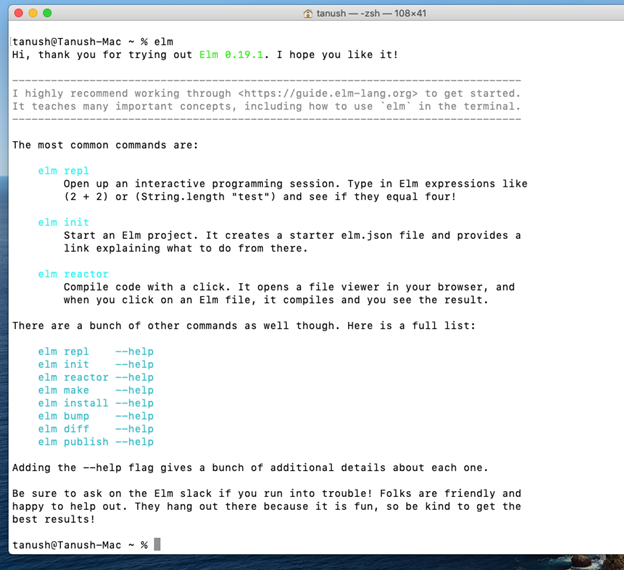Image resolution: width=624 pixels, height=570 pixels.
Task: Click the 'elm init' command heading
Action: click(63, 223)
